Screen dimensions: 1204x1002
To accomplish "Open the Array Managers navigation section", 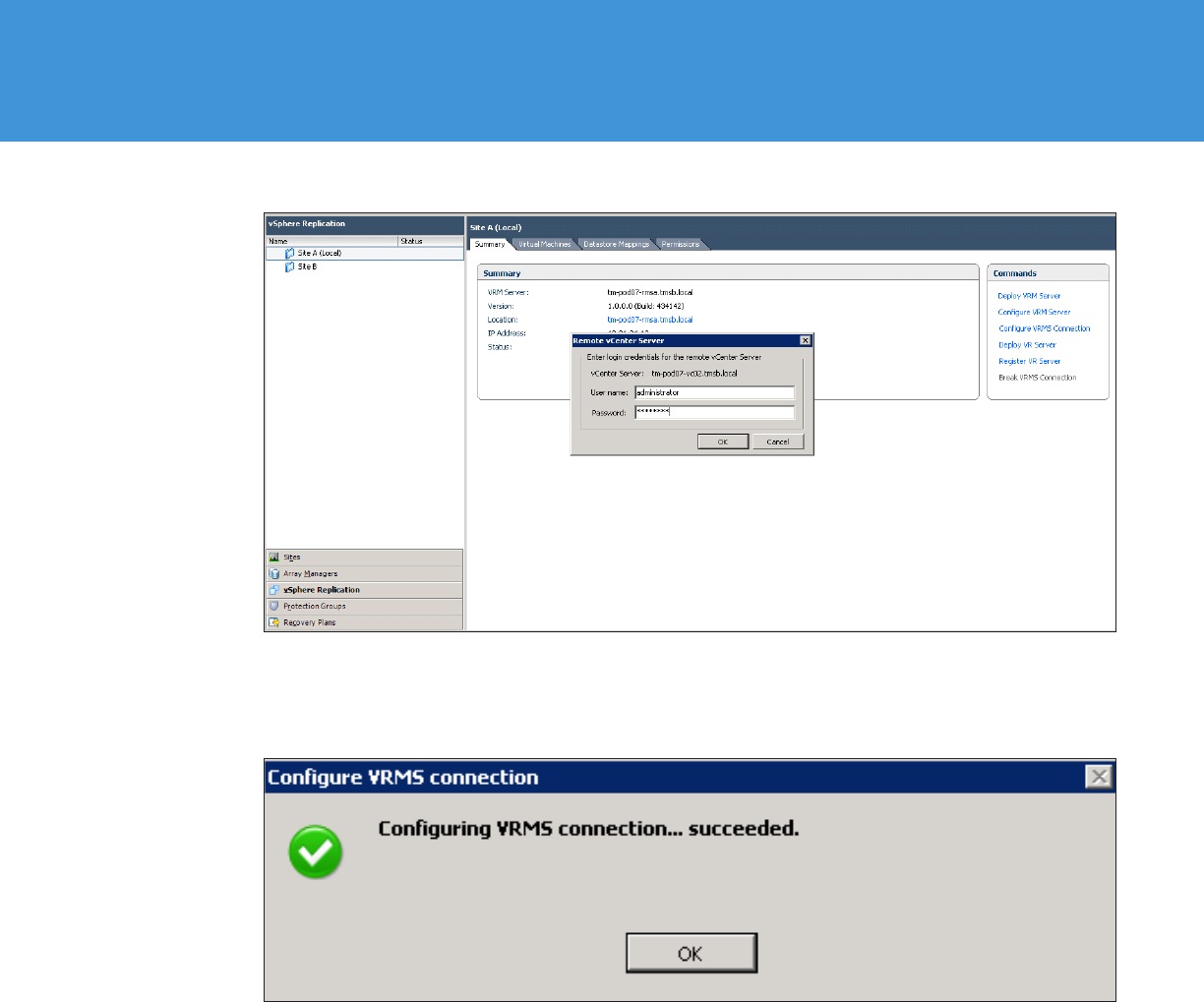I will [364, 573].
